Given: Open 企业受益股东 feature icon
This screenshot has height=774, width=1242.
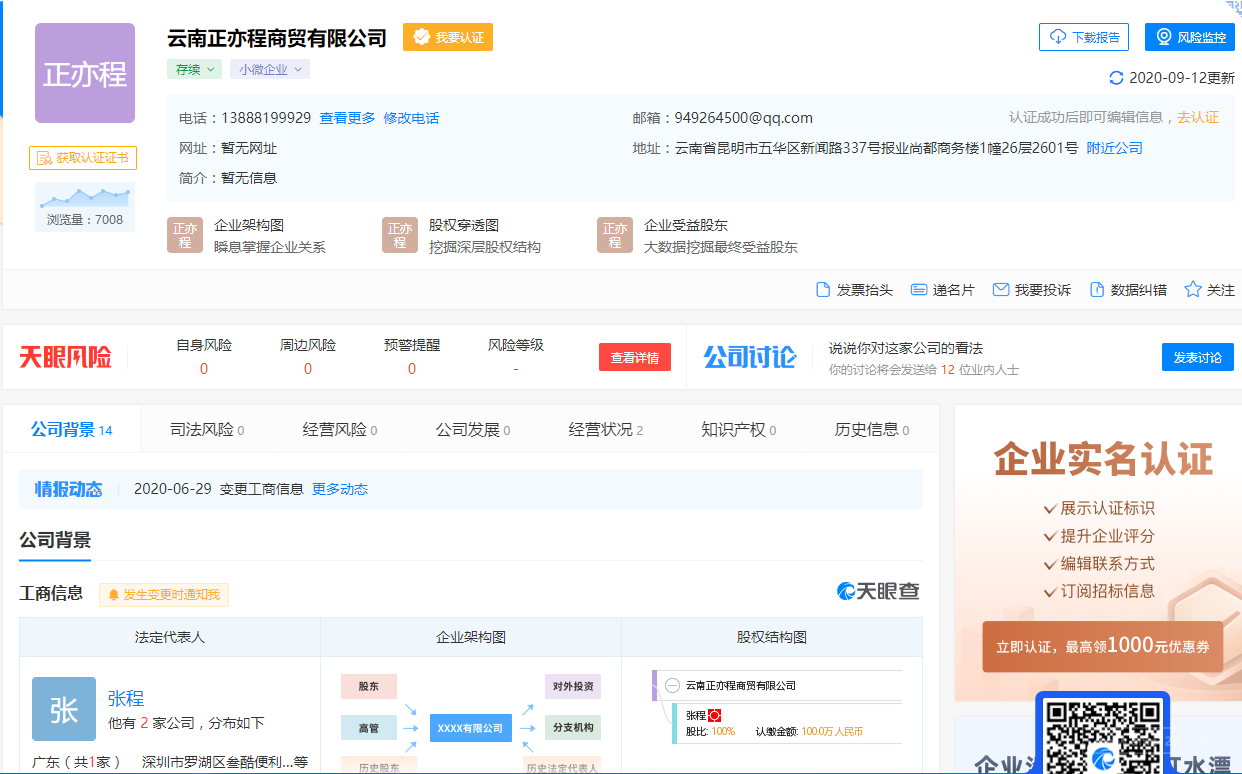Looking at the screenshot, I should pyautogui.click(x=615, y=236).
